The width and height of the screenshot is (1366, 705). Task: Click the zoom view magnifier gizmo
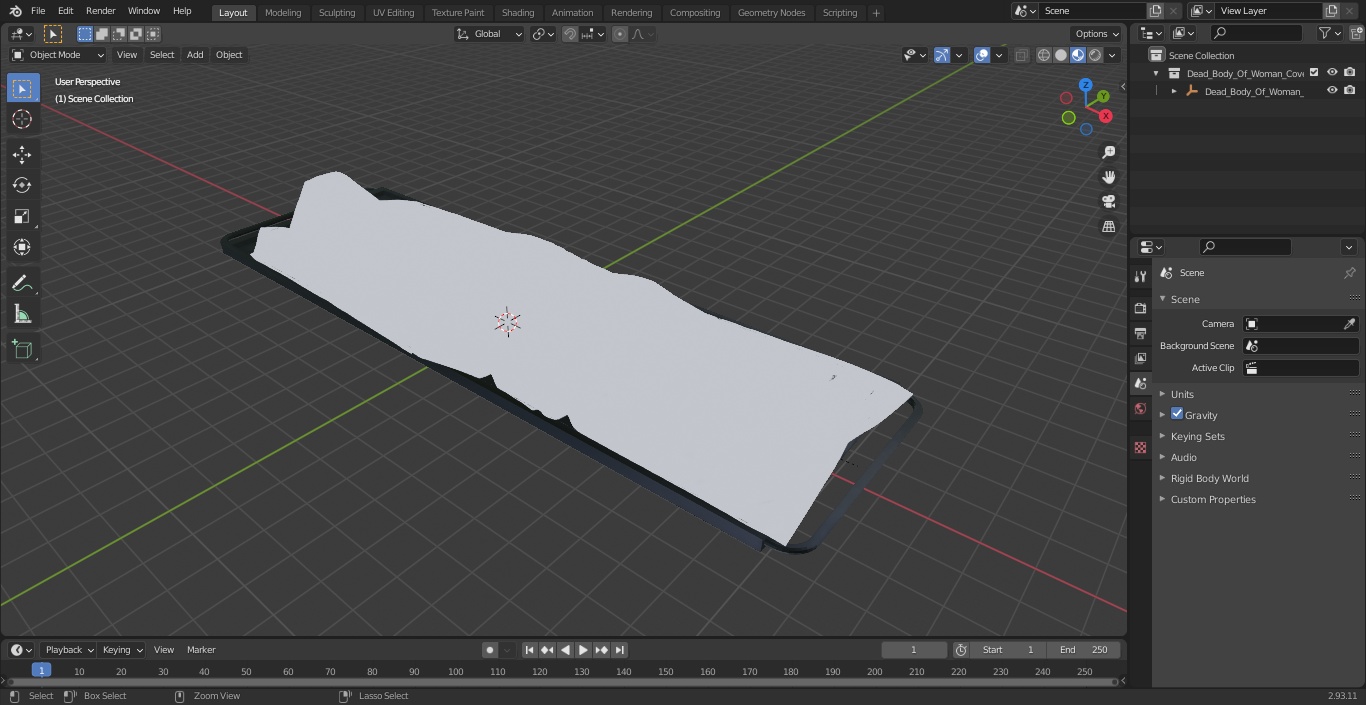pos(1108,152)
